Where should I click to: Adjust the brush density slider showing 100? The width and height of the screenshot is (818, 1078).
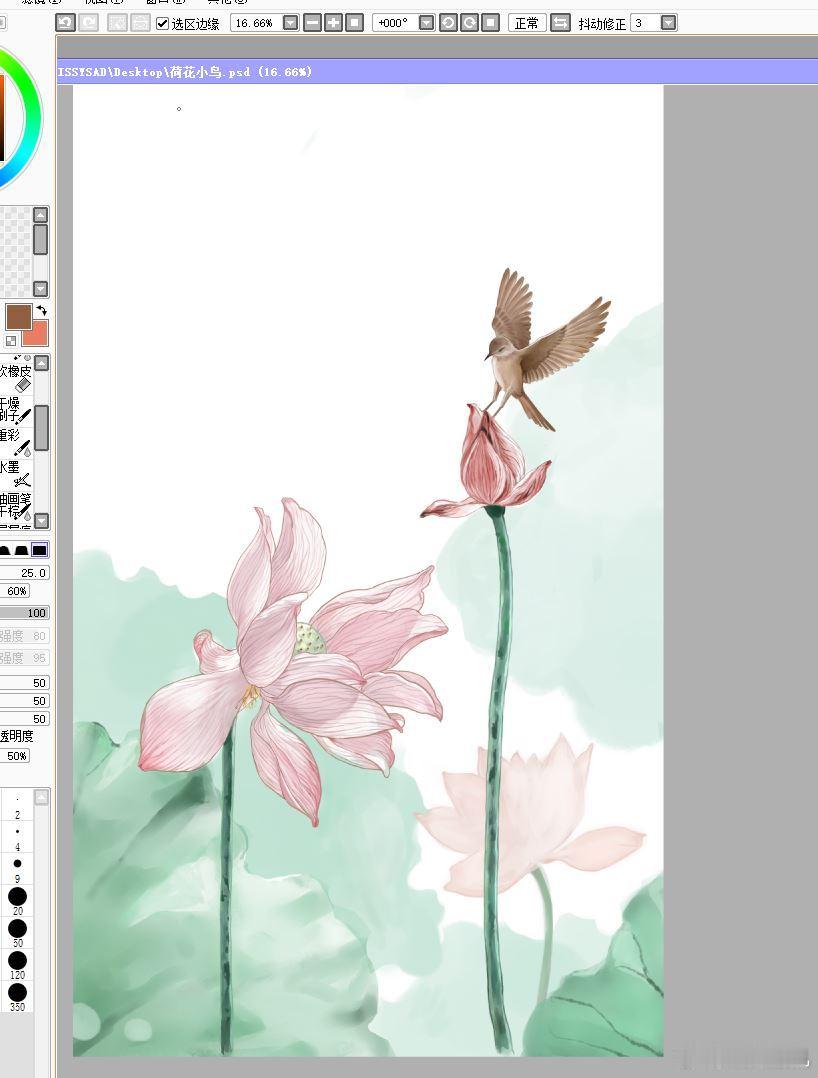pyautogui.click(x=24, y=613)
